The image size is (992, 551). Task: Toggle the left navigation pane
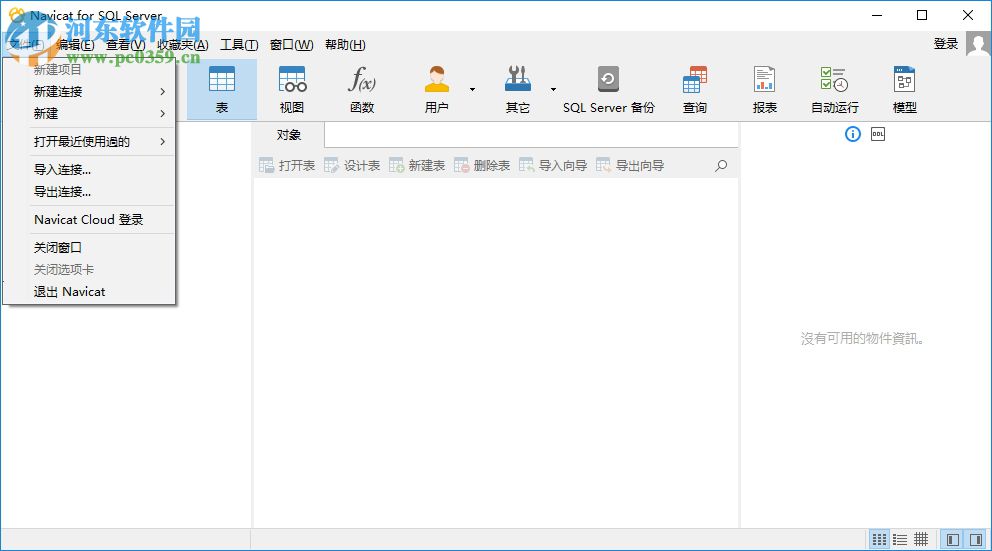click(952, 539)
